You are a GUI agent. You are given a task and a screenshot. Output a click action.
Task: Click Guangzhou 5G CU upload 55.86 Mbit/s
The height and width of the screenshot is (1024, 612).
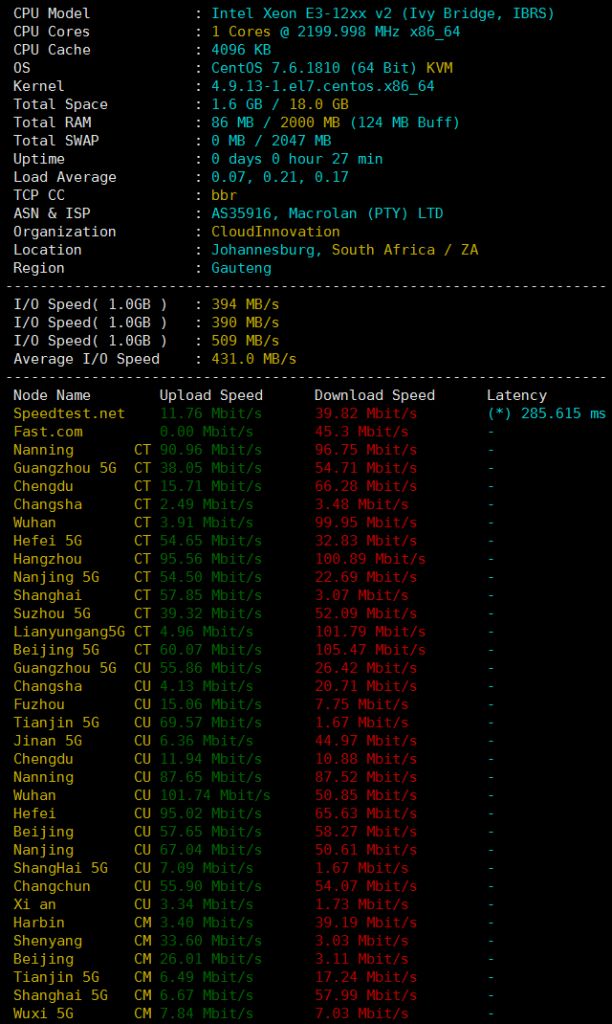point(211,669)
